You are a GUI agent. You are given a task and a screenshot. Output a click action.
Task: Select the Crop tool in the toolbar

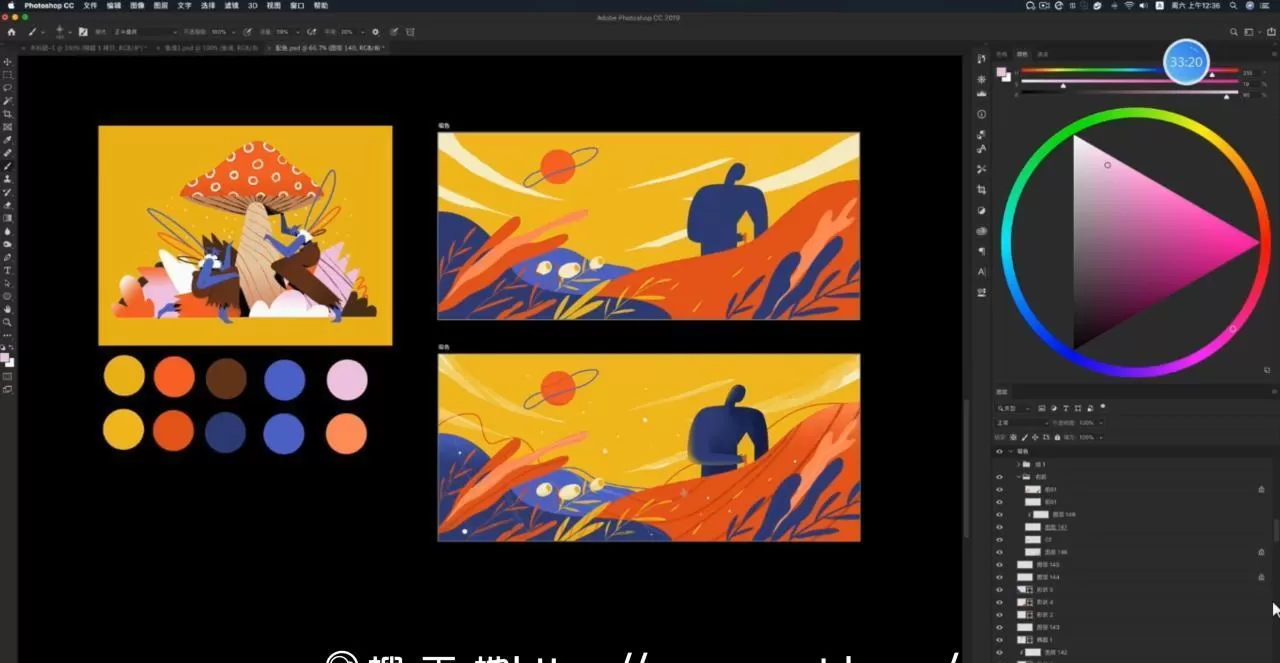pos(8,114)
